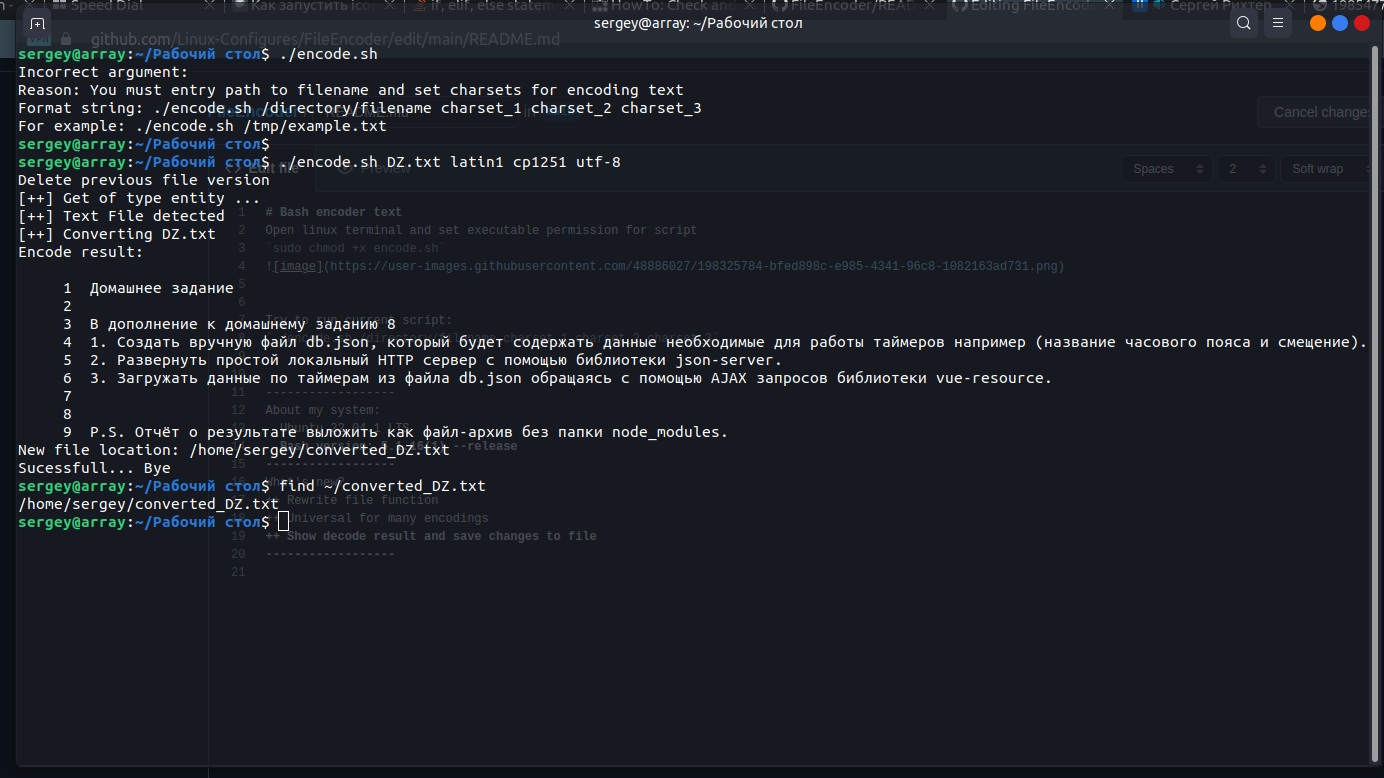Viewport: 1384px width, 778px height.
Task: Click the 'Format string:' usage line
Action: tap(360, 108)
